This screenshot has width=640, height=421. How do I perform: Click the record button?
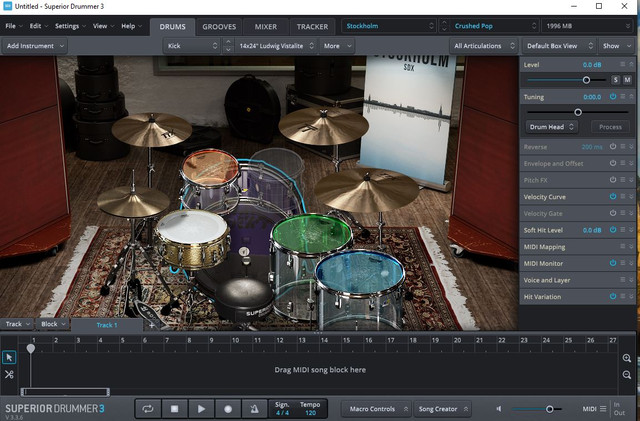click(x=228, y=409)
